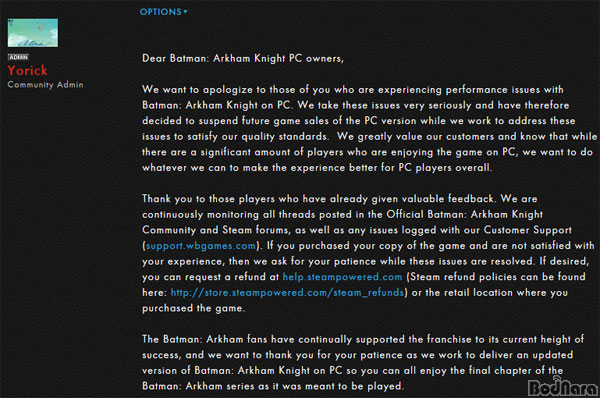
Task: Click the paragraph starting 'We want to apologize'
Action: click(x=369, y=129)
